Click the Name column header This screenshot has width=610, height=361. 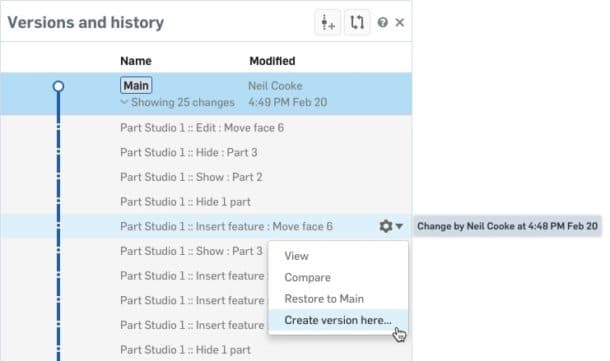[x=136, y=61]
